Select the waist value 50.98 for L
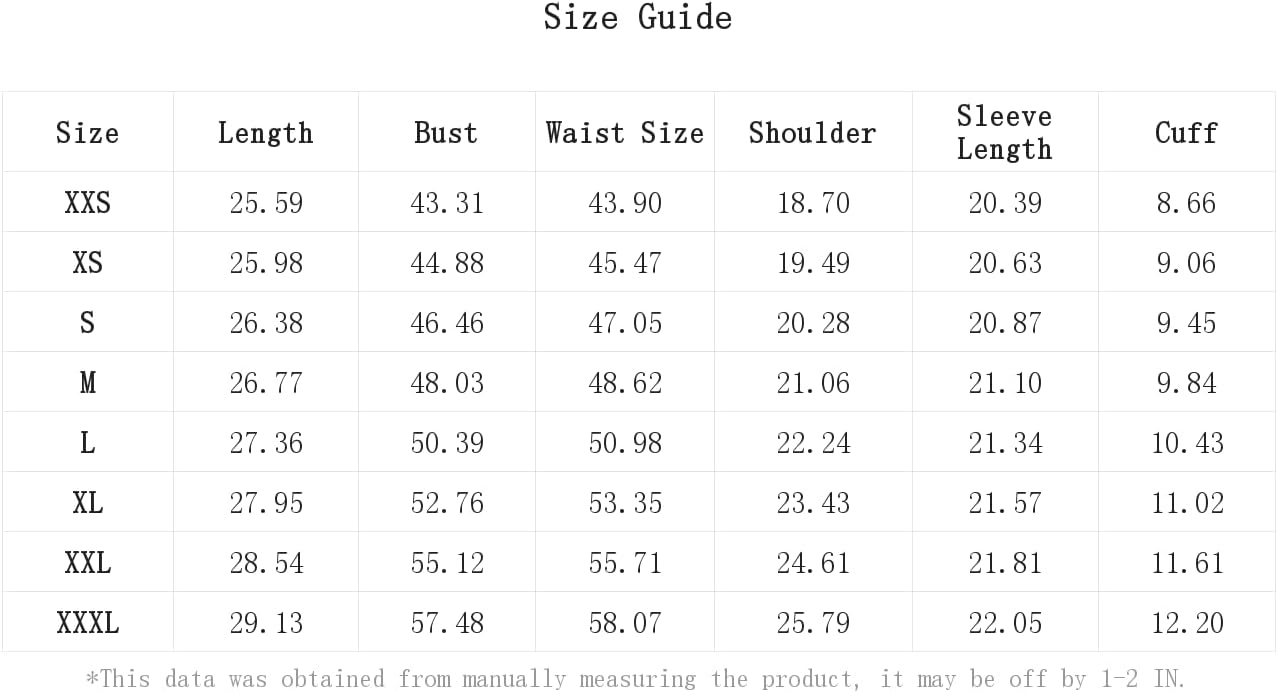 pos(625,443)
